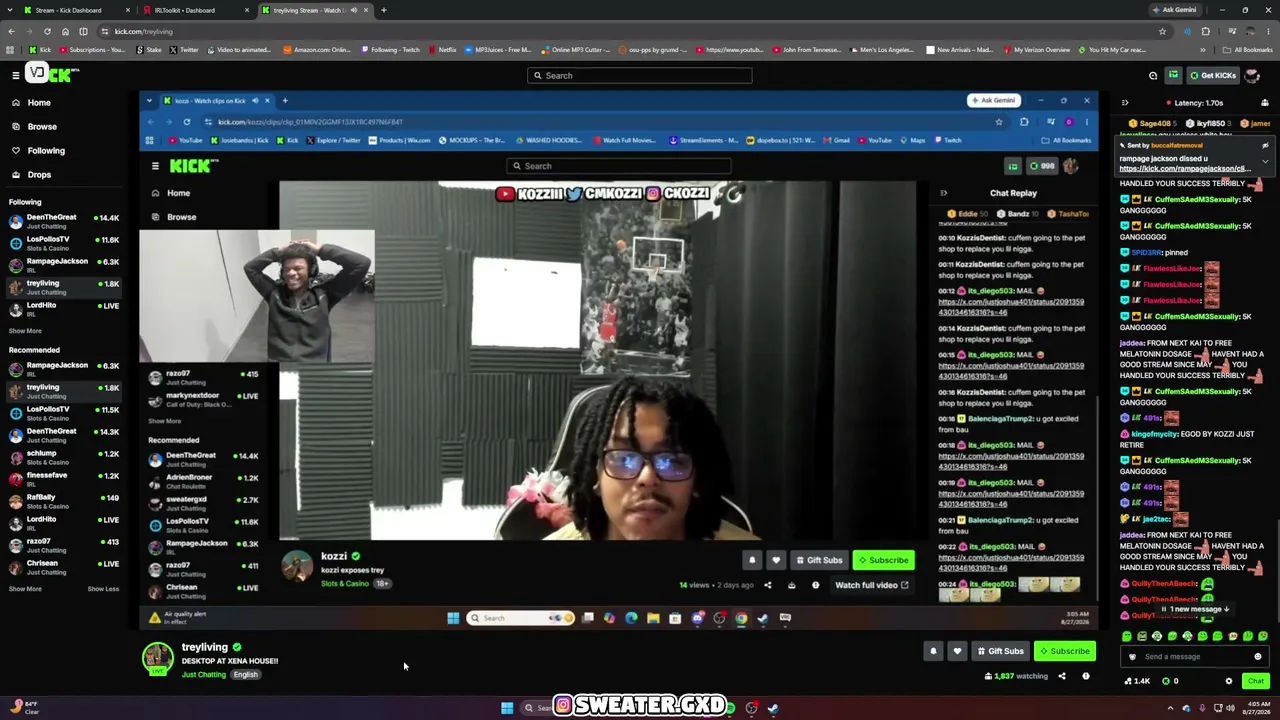Click Subscribe below the treyliving stream
The width and height of the screenshot is (1280, 720).
[x=1064, y=651]
